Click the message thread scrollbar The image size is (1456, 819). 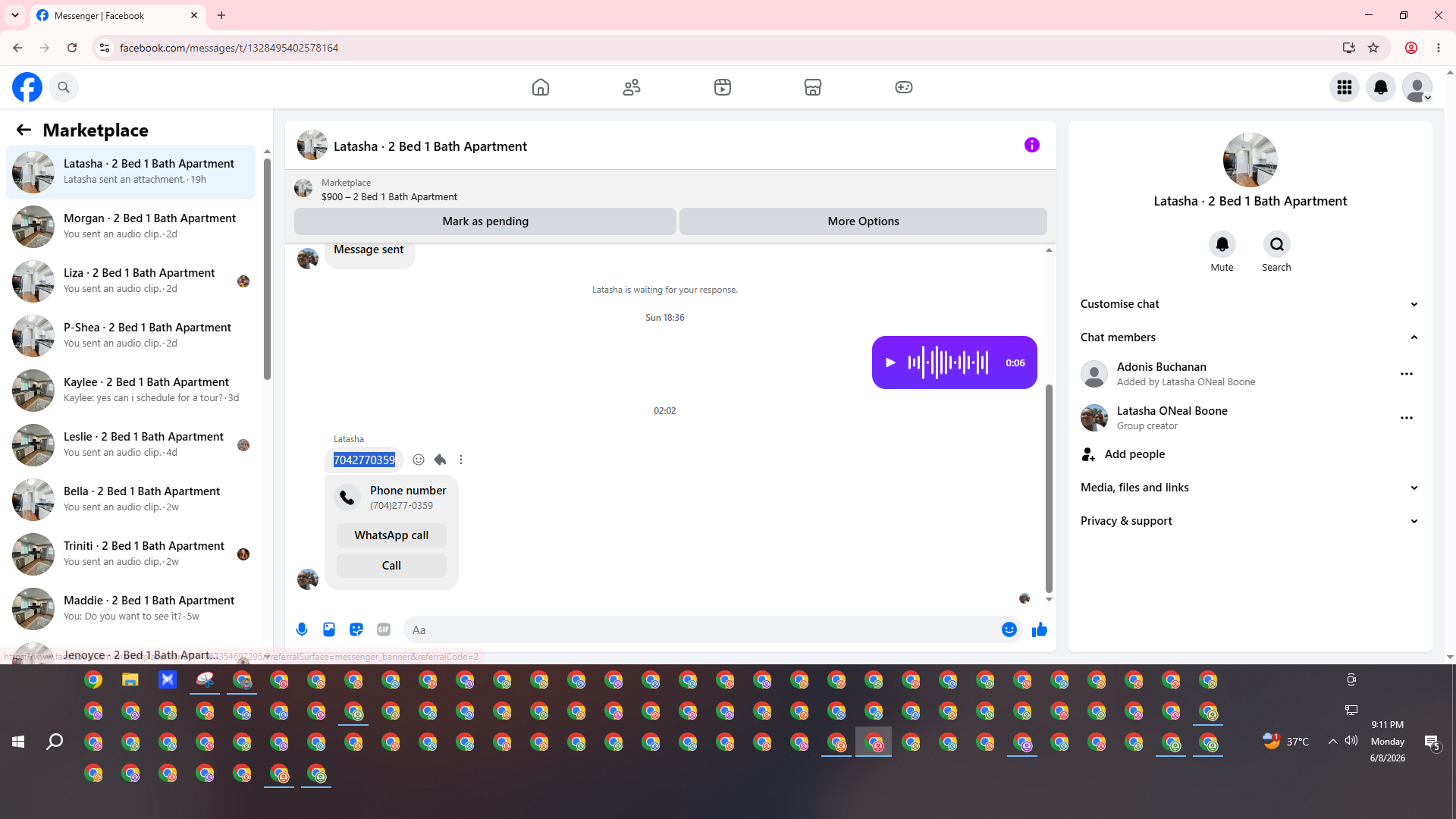coord(1049,488)
